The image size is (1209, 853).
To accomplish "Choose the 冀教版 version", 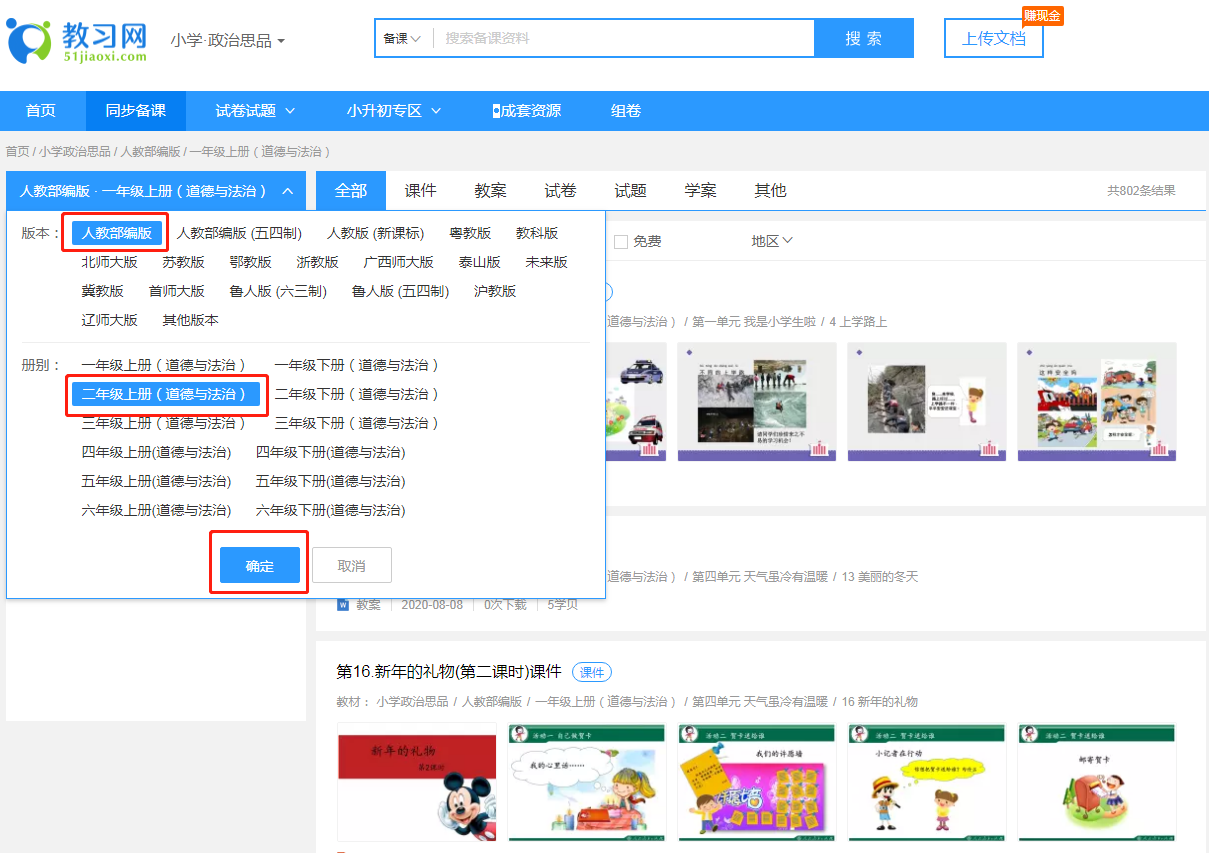I will coord(103,291).
